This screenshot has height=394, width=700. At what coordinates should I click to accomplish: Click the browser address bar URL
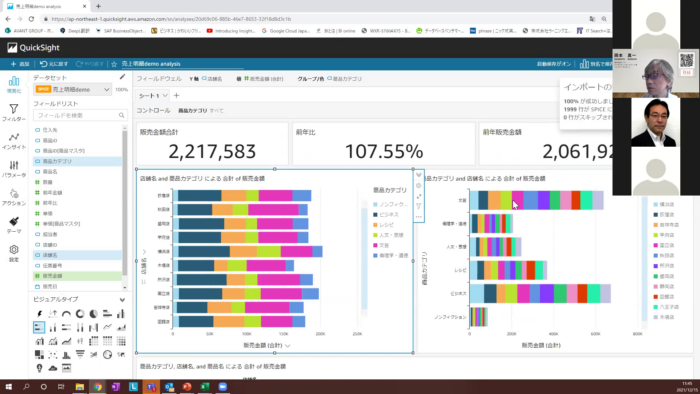171,19
